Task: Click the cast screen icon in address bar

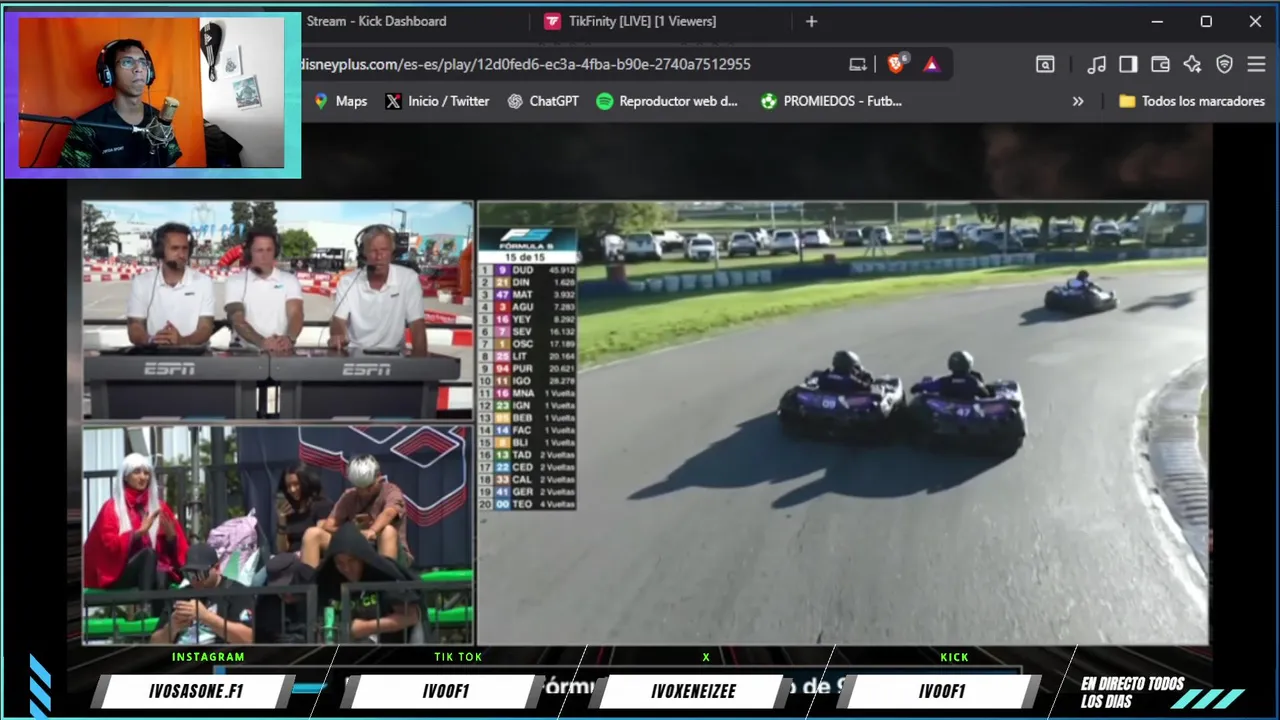Action: point(858,64)
